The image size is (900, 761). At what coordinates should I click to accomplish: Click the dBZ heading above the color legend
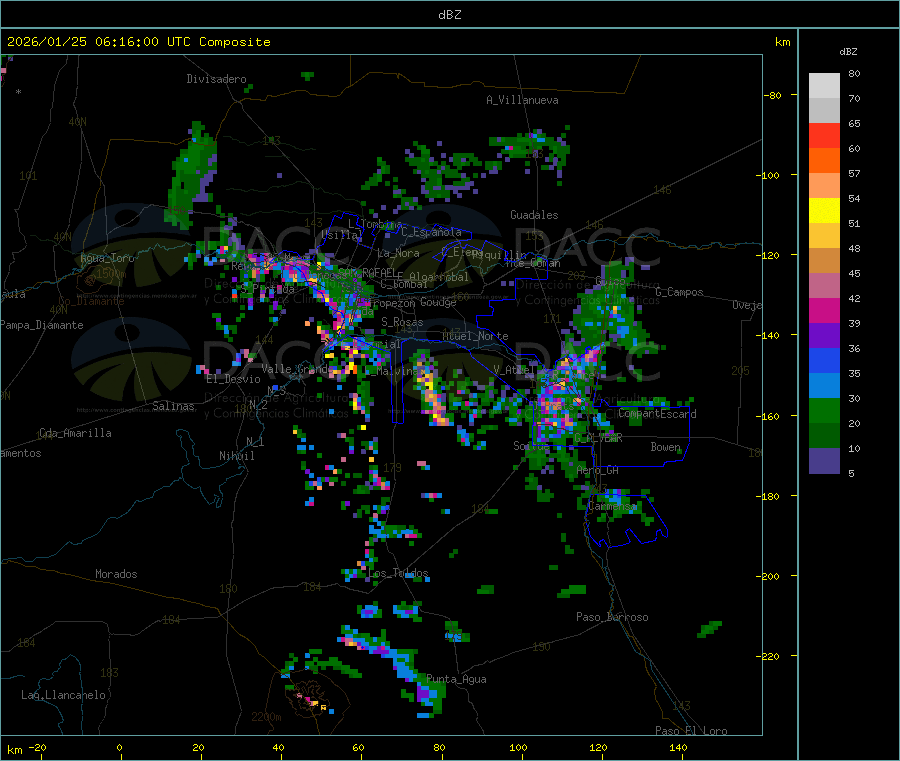pos(848,52)
